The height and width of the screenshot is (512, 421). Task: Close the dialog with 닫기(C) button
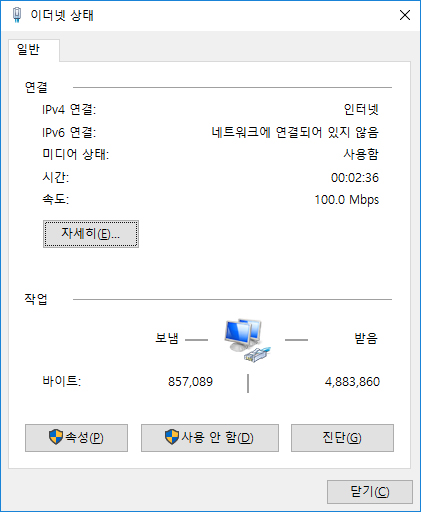click(370, 492)
